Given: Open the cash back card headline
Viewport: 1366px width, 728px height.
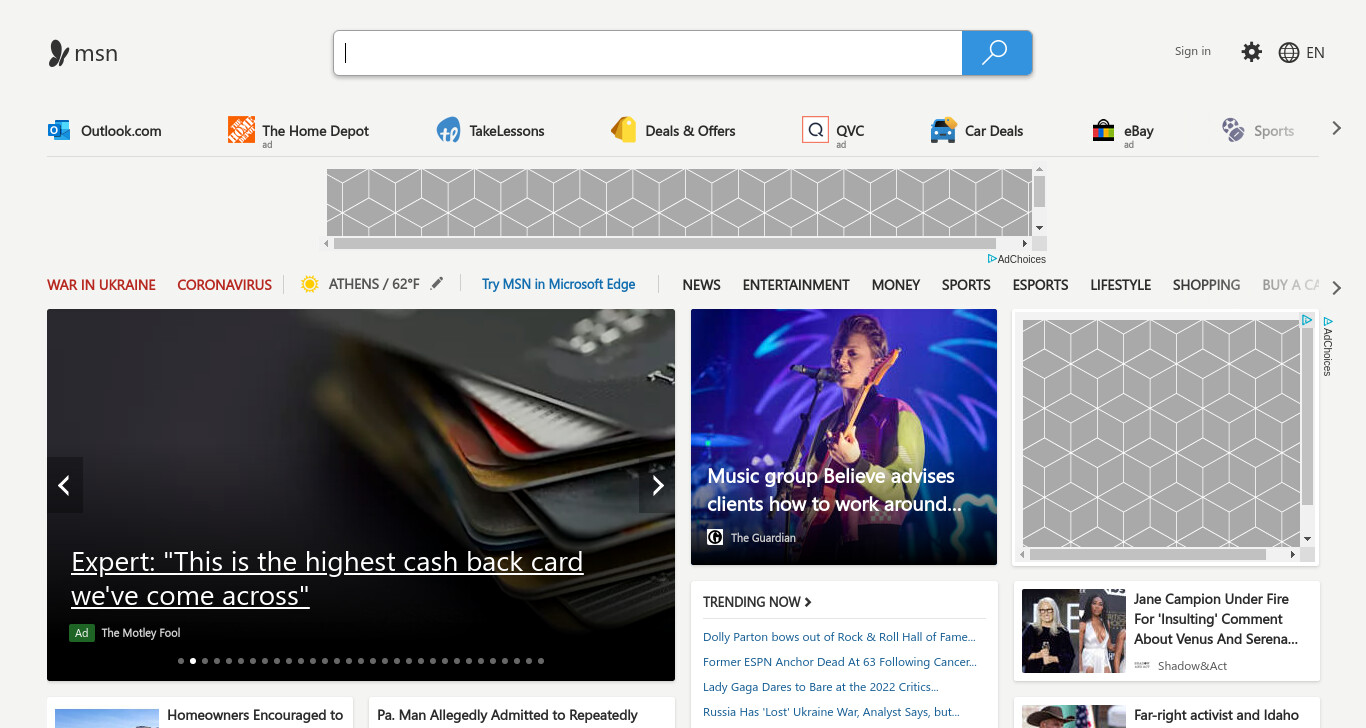Looking at the screenshot, I should tap(327, 579).
